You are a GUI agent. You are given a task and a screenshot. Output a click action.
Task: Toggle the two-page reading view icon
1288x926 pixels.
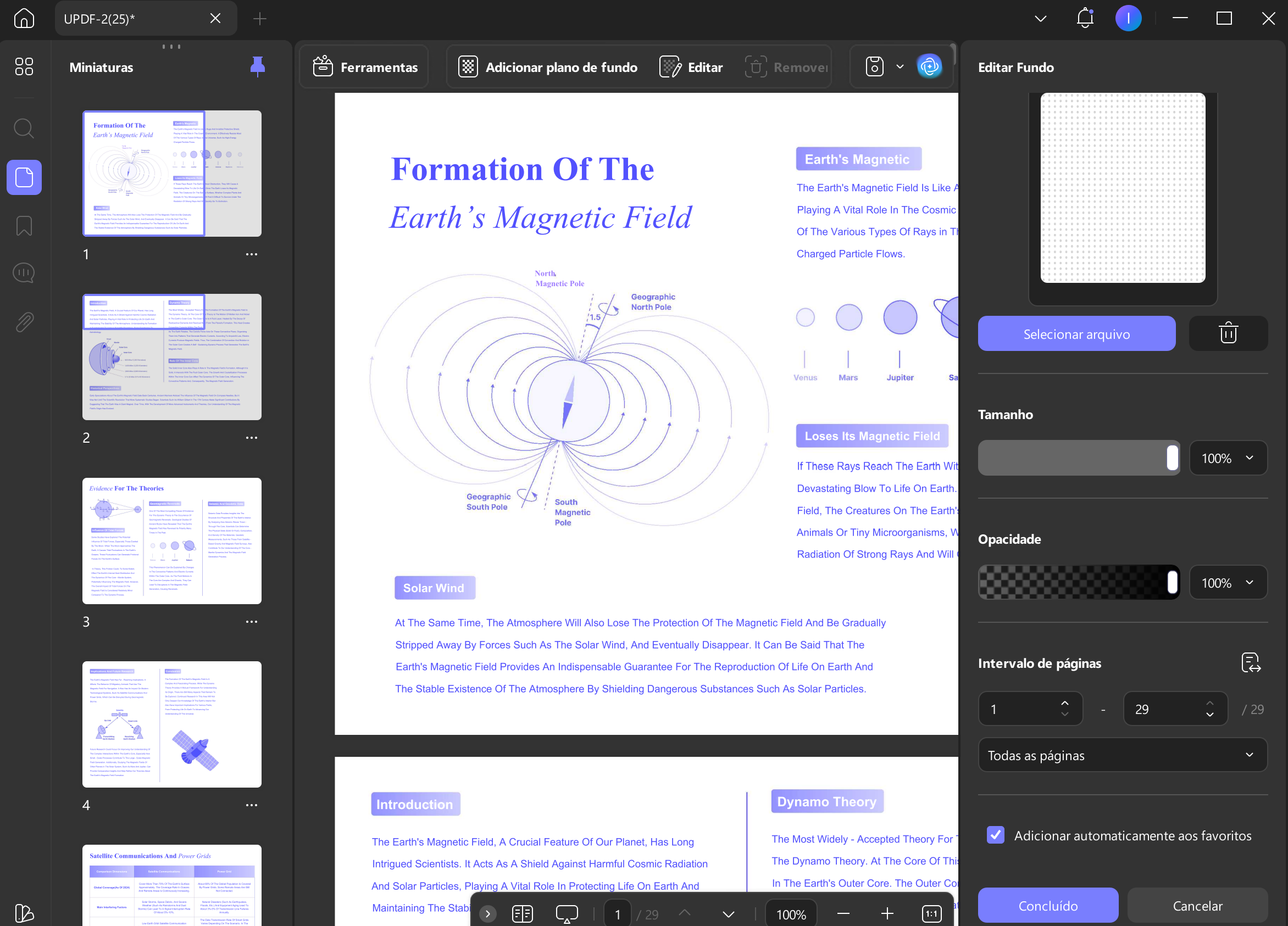522,913
